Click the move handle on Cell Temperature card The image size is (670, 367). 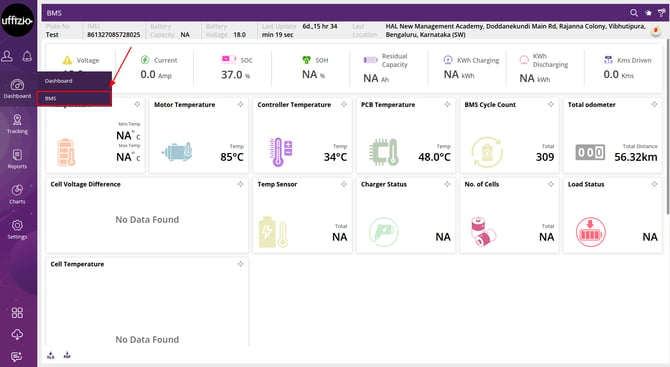(241, 264)
